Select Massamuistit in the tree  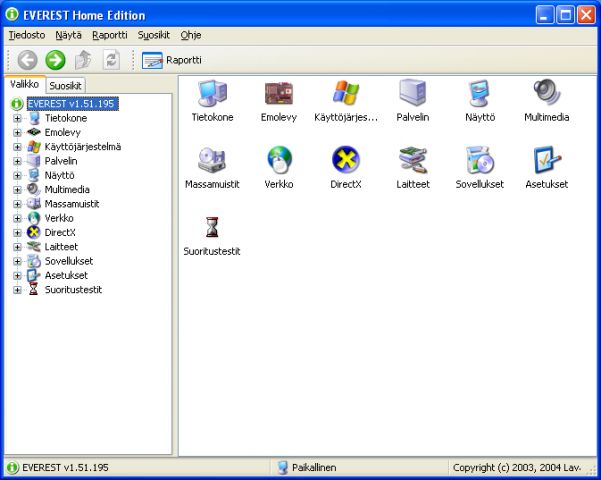coord(72,204)
